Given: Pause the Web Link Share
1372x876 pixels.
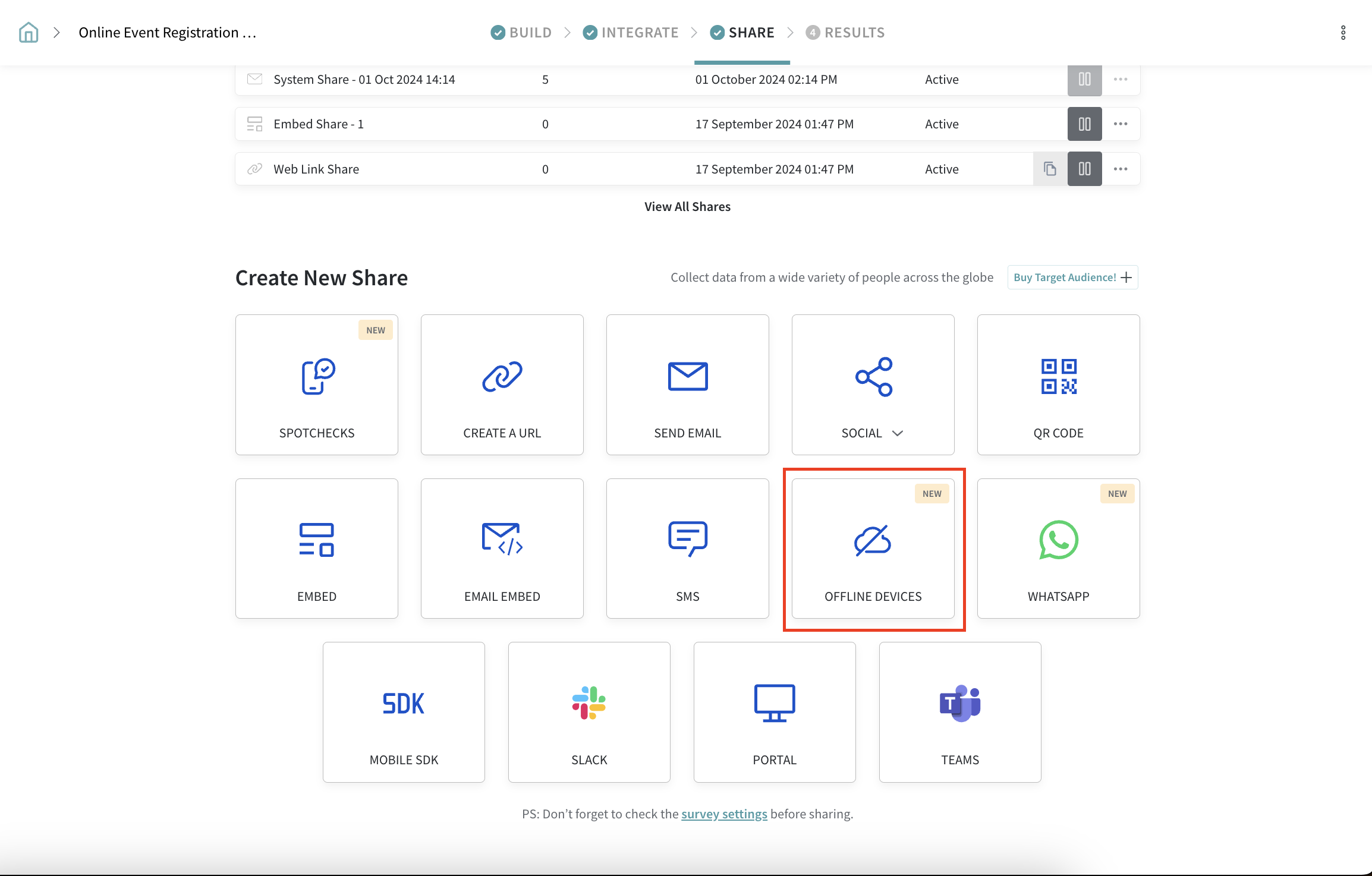Looking at the screenshot, I should click(1084, 169).
